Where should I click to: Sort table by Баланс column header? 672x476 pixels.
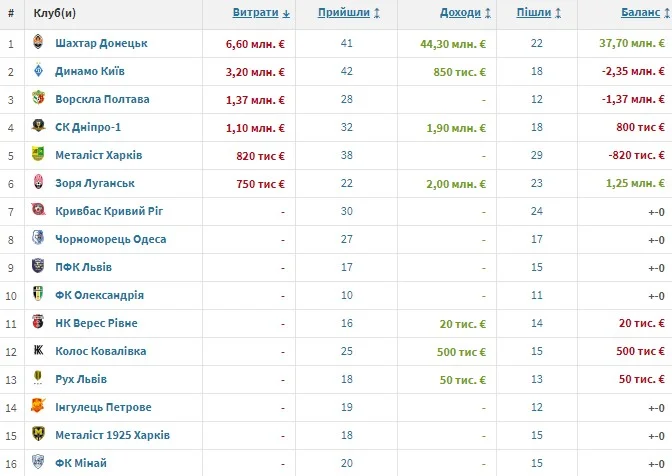click(635, 13)
